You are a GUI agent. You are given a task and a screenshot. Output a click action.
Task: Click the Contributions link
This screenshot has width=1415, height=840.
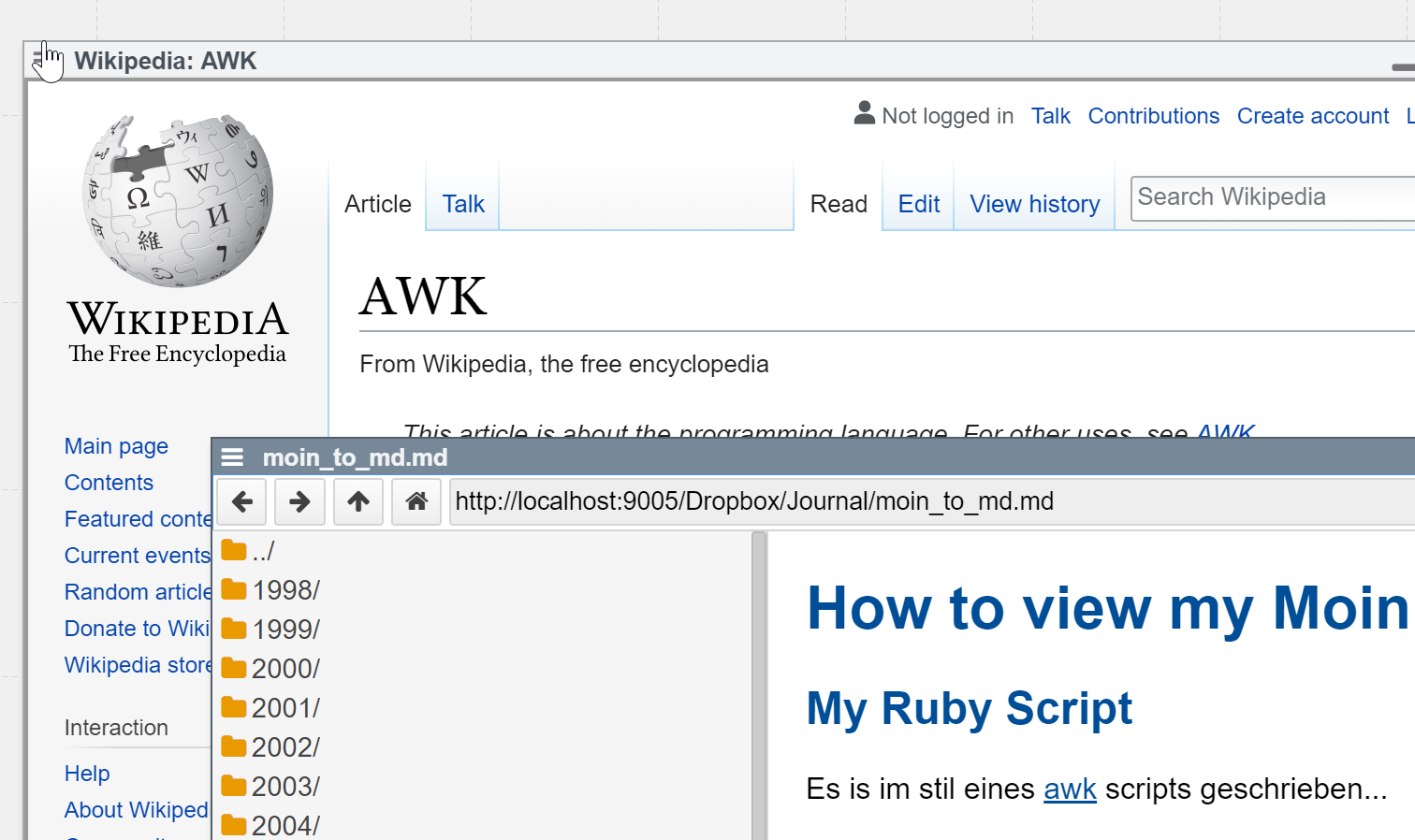(1153, 116)
